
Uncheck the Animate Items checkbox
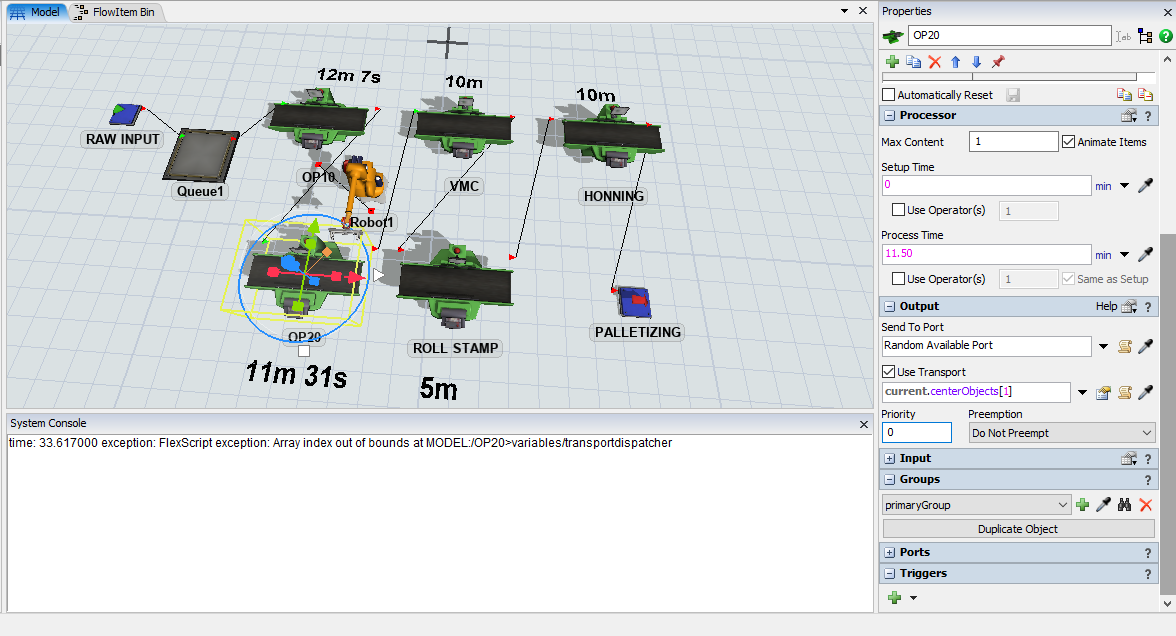coord(1068,142)
